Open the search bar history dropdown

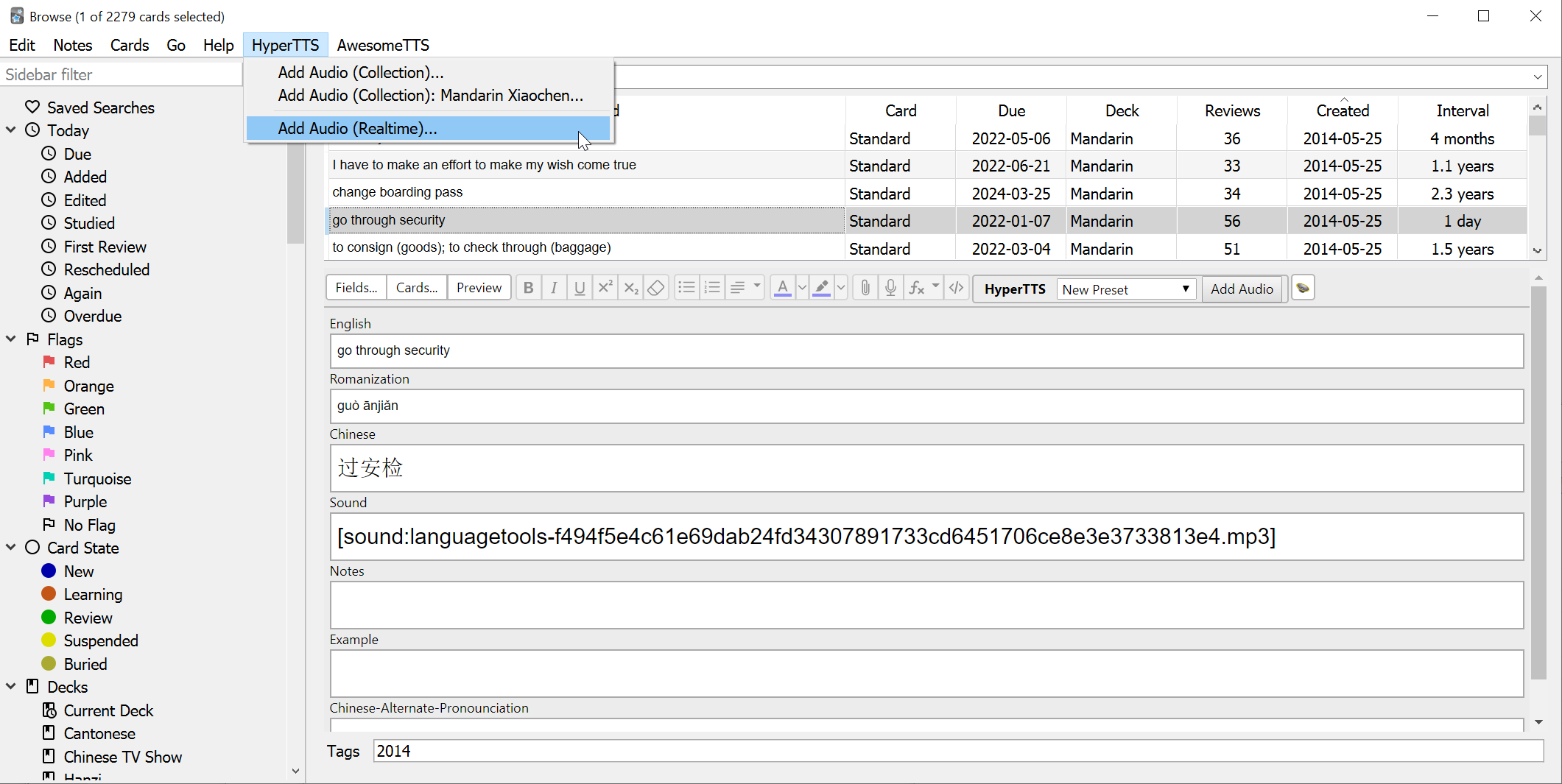(1538, 77)
